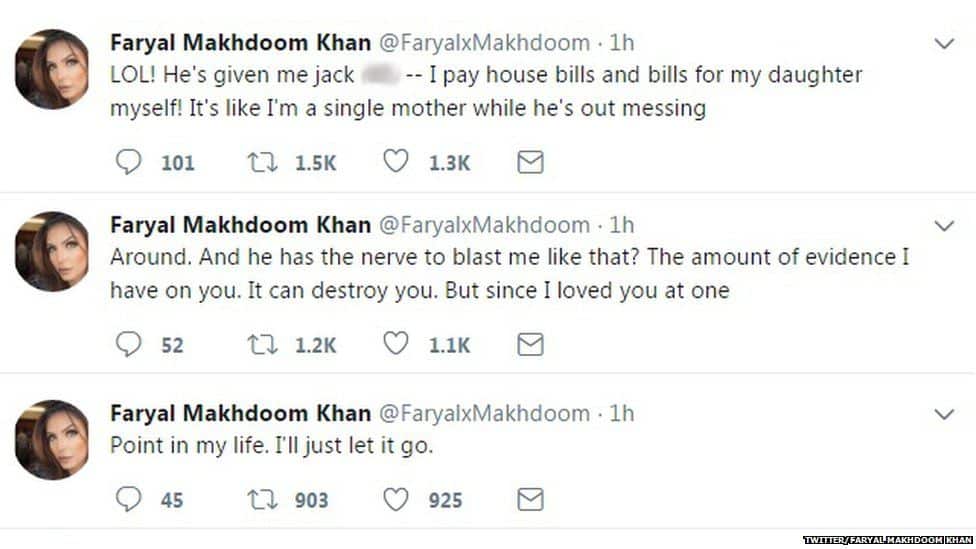Screen dimensions: 976x549
Task: Send the third tweet via direct message
Action: [530, 499]
